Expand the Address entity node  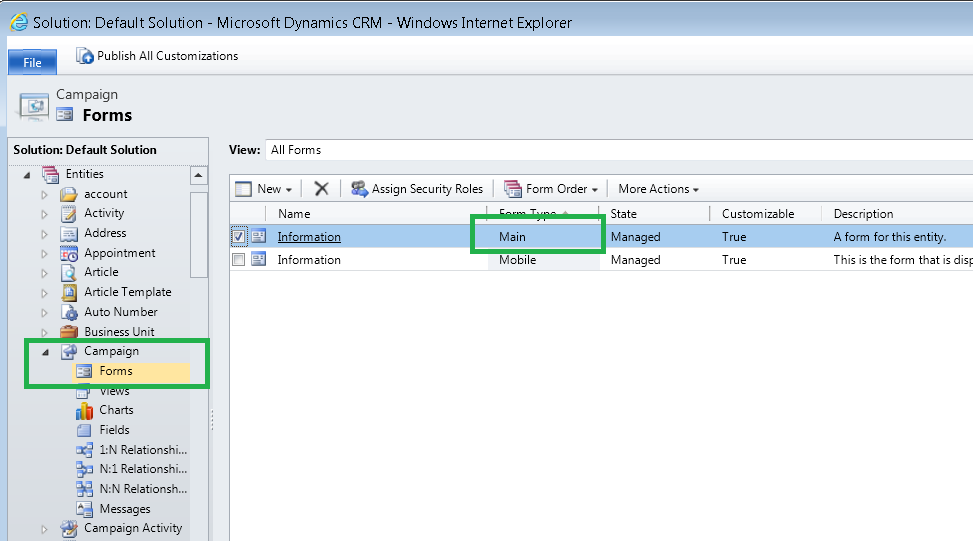tap(44, 234)
